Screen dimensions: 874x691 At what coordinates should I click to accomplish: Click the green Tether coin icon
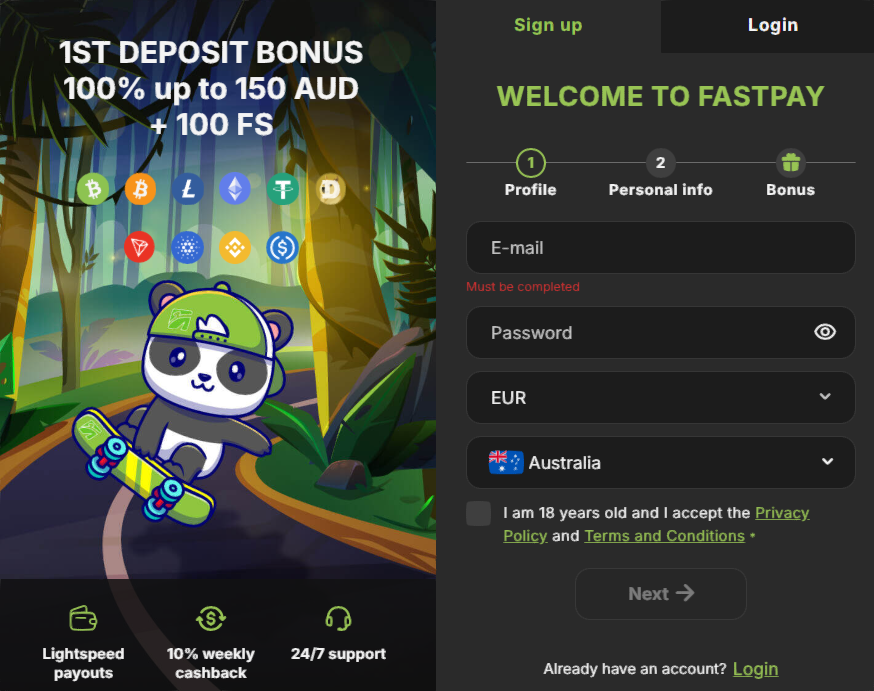click(x=283, y=189)
